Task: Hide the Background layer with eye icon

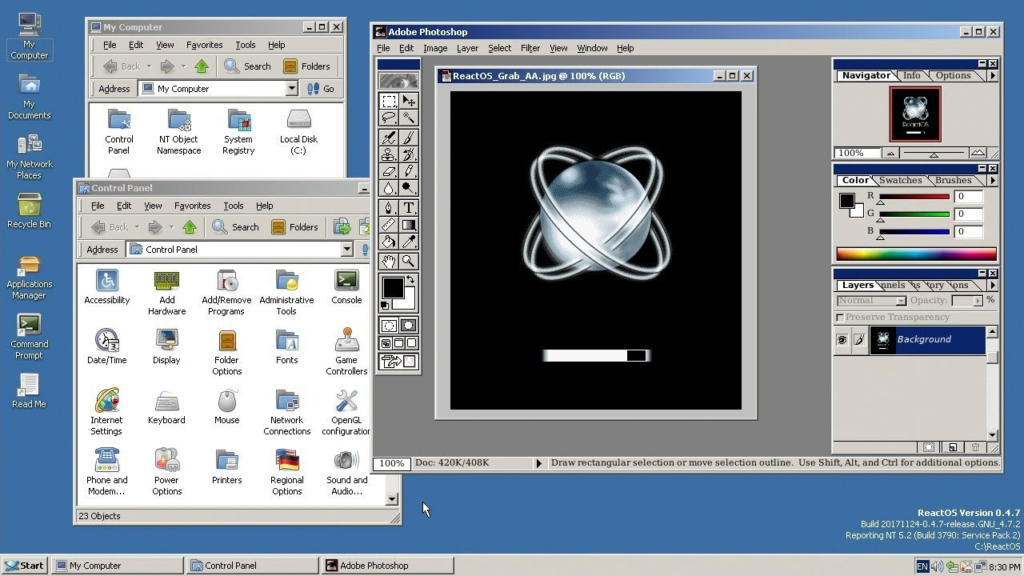Action: click(x=842, y=340)
